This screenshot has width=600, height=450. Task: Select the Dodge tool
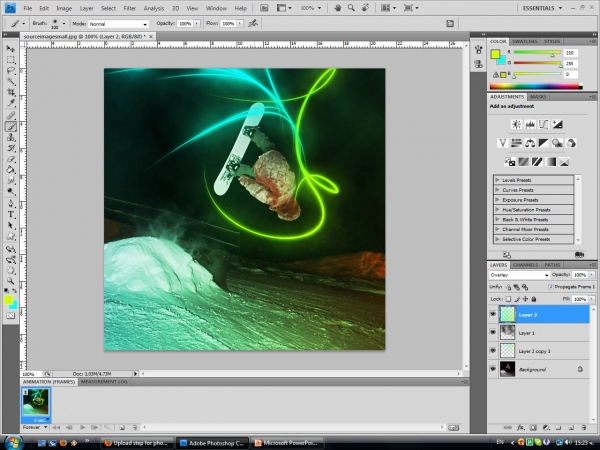coord(10,191)
